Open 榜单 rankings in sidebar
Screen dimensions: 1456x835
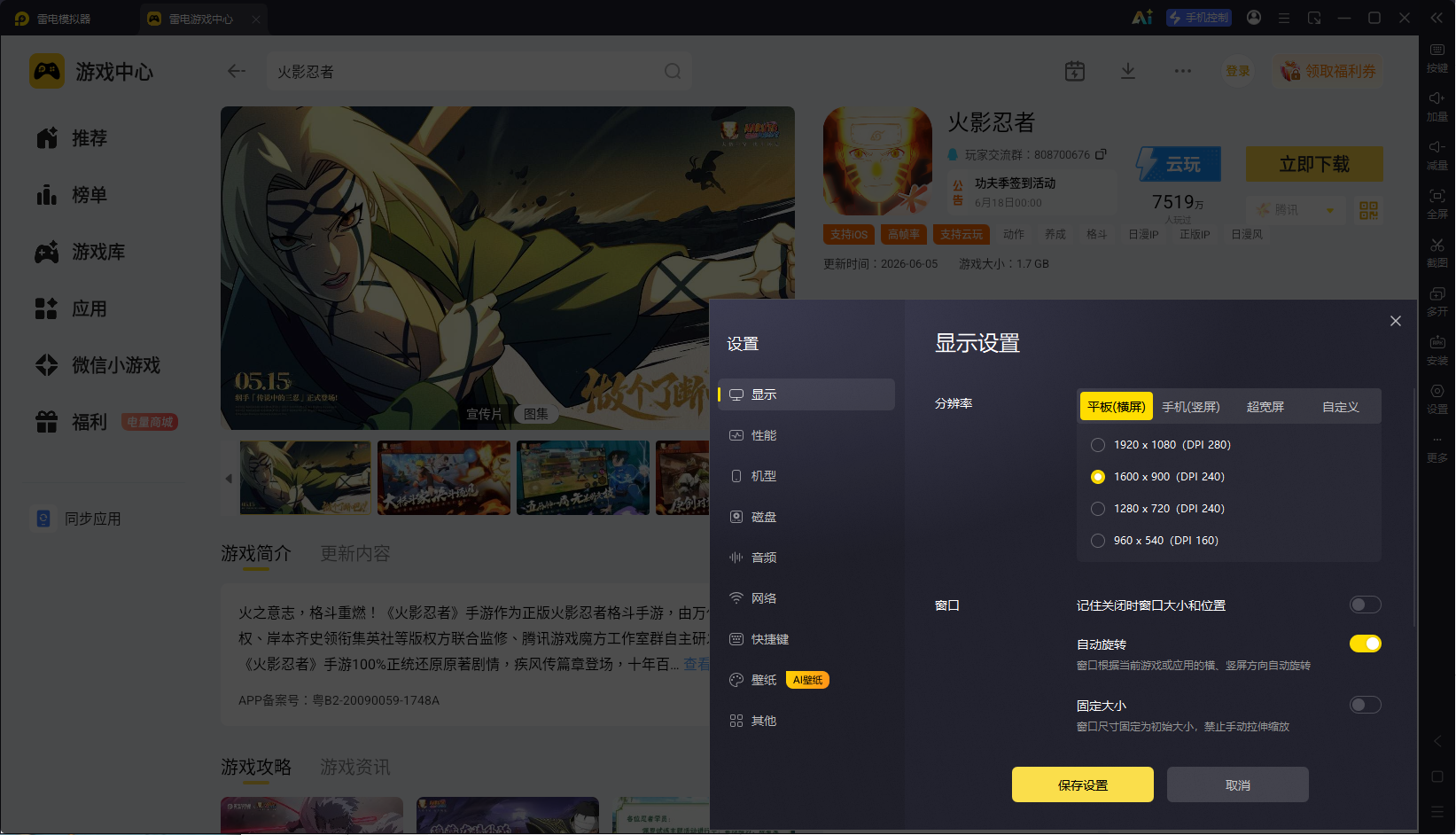tap(89, 195)
